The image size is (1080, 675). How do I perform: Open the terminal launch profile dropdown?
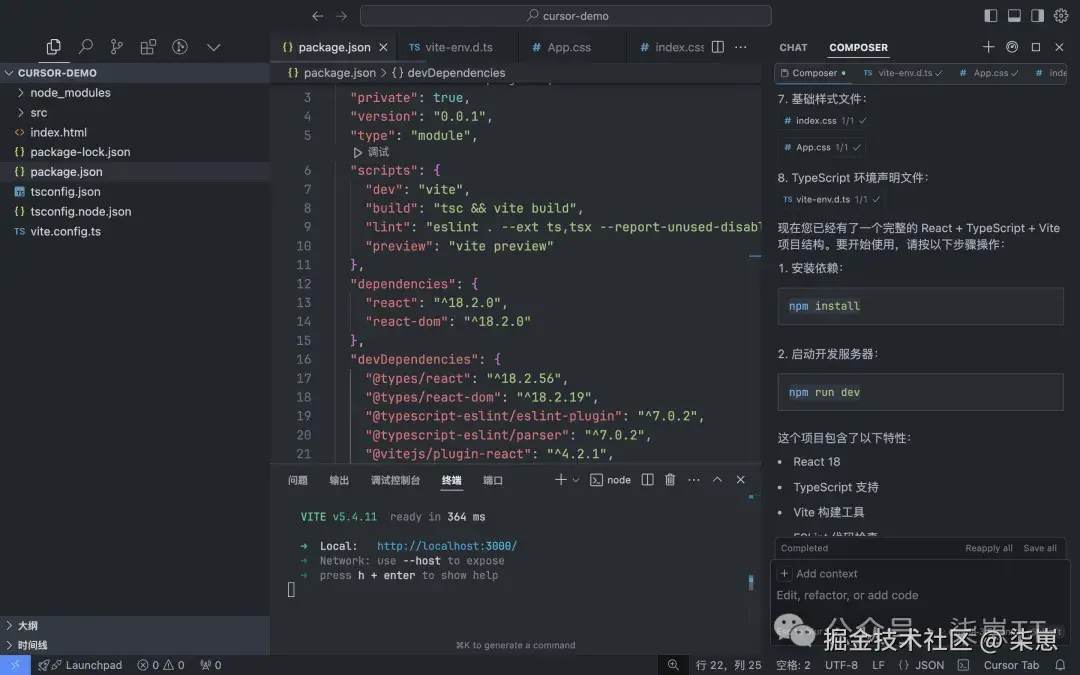tap(576, 480)
